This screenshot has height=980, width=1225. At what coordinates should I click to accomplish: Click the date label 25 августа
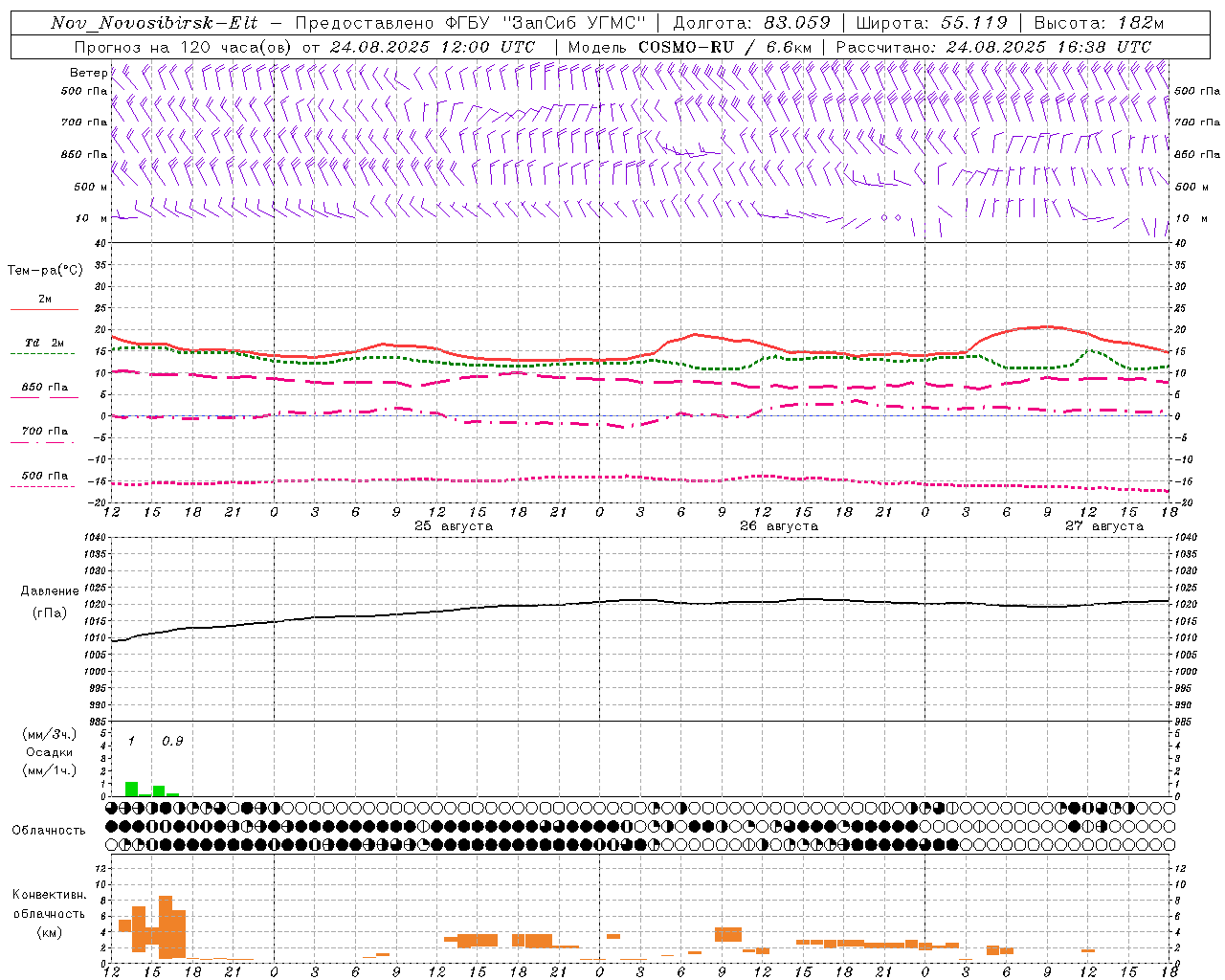tap(454, 526)
